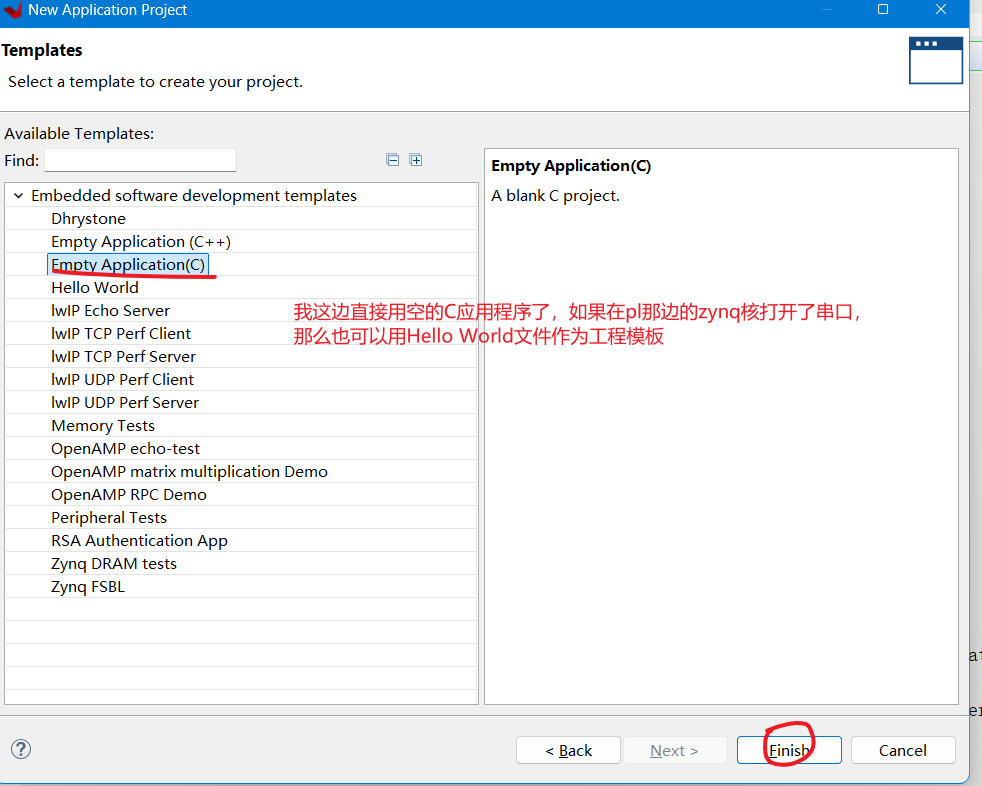The image size is (982, 786).
Task: Pick RSA Authentication App template
Action: (x=139, y=540)
